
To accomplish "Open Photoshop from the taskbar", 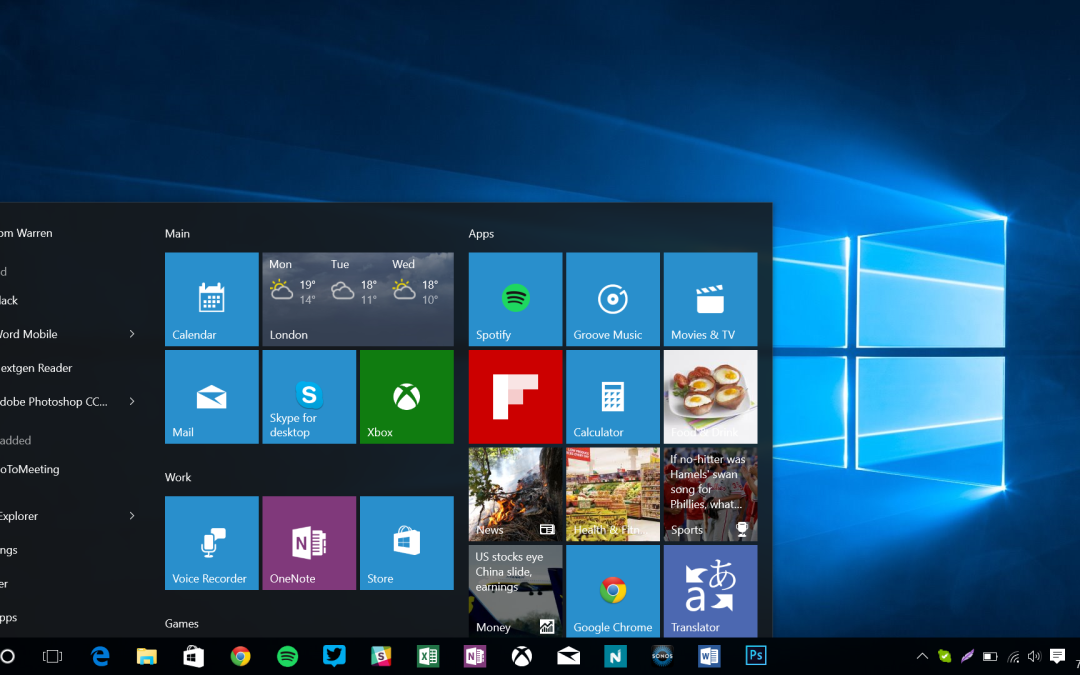I will click(755, 656).
